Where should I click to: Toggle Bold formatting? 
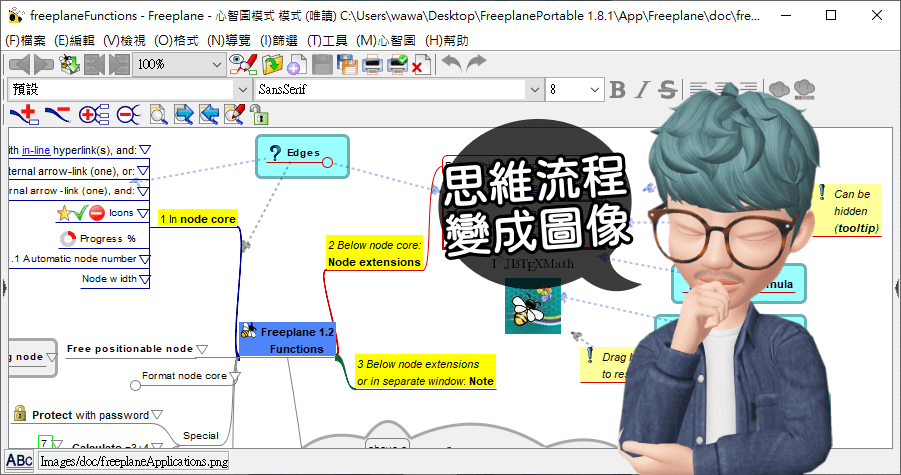(x=617, y=90)
